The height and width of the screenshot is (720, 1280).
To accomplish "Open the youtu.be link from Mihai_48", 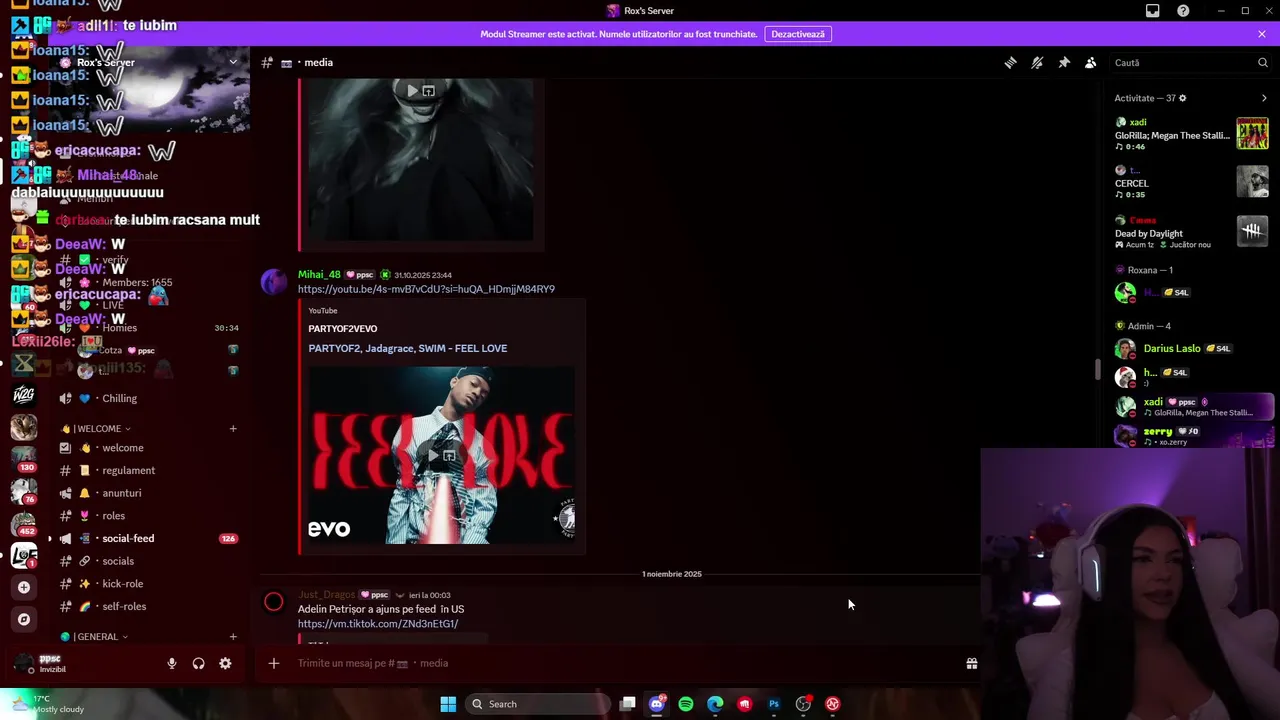I will coord(426,289).
